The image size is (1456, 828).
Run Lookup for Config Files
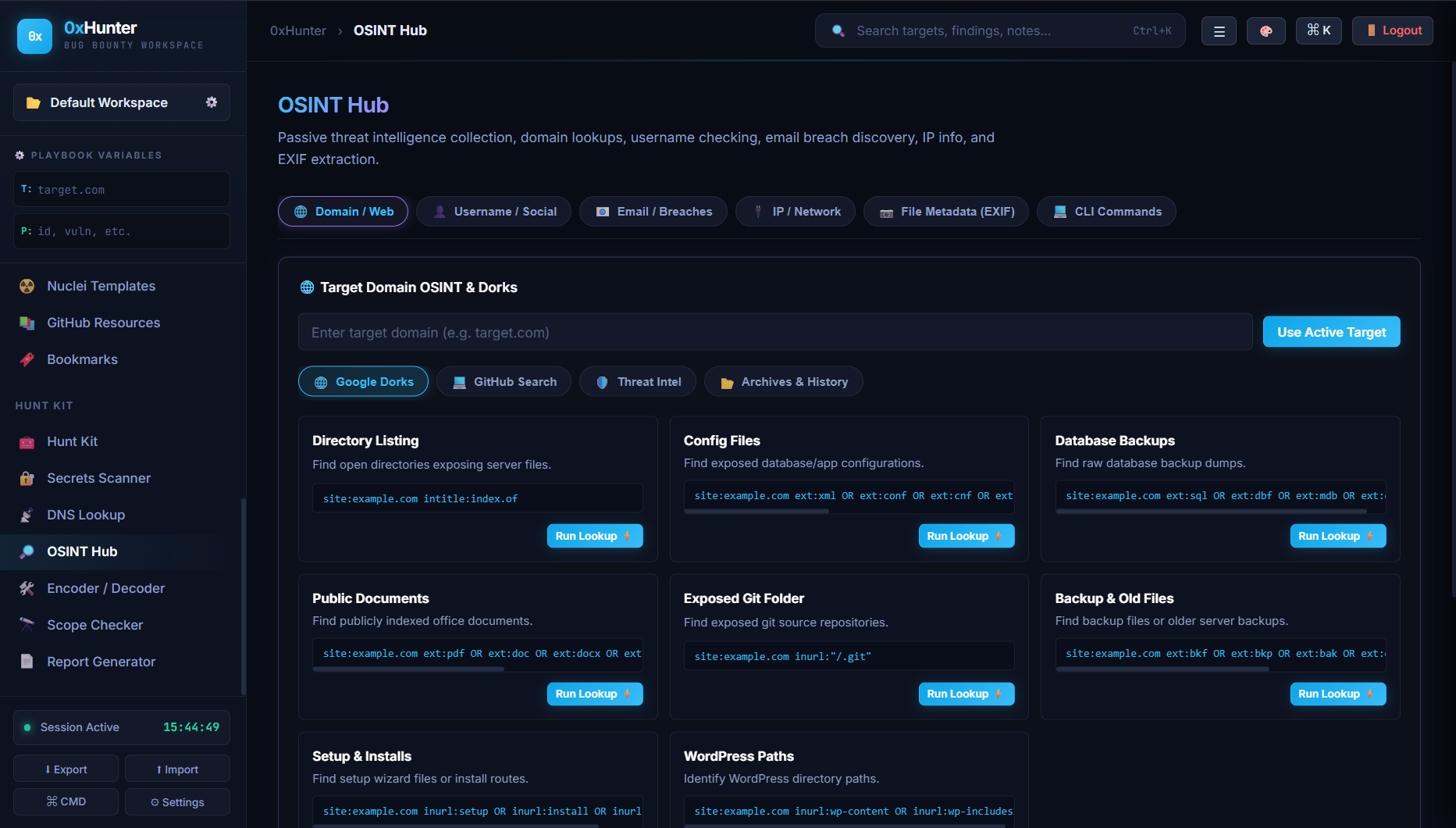coord(967,536)
